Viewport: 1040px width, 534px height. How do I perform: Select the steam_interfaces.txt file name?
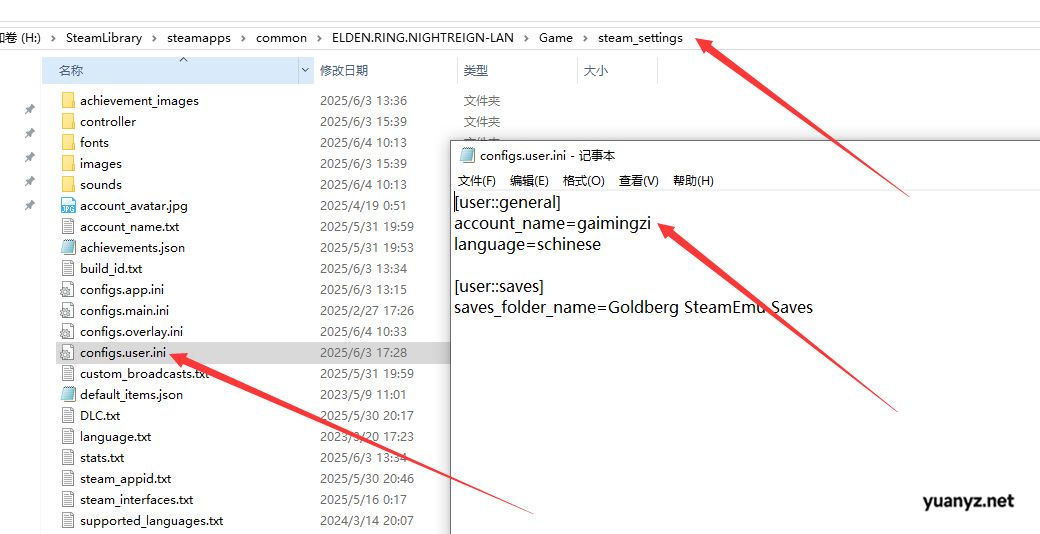point(137,500)
